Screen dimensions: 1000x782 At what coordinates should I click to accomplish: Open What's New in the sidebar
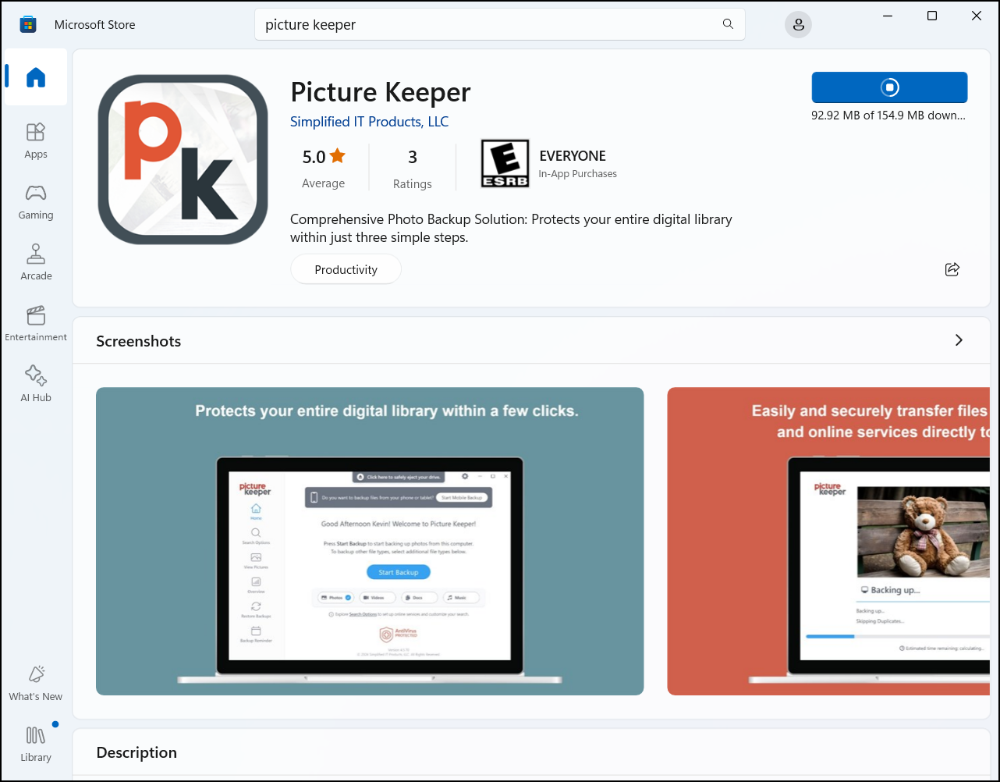click(x=36, y=683)
